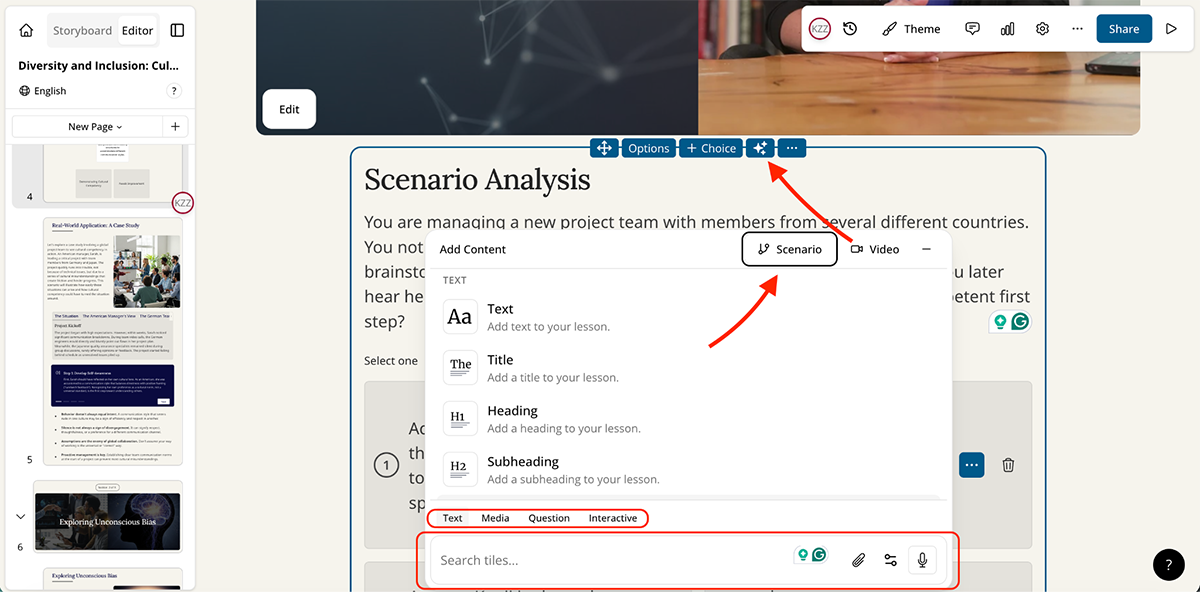Viewport: 1200px width, 592px height.
Task: Start dictation with the microphone icon
Action: coord(922,559)
